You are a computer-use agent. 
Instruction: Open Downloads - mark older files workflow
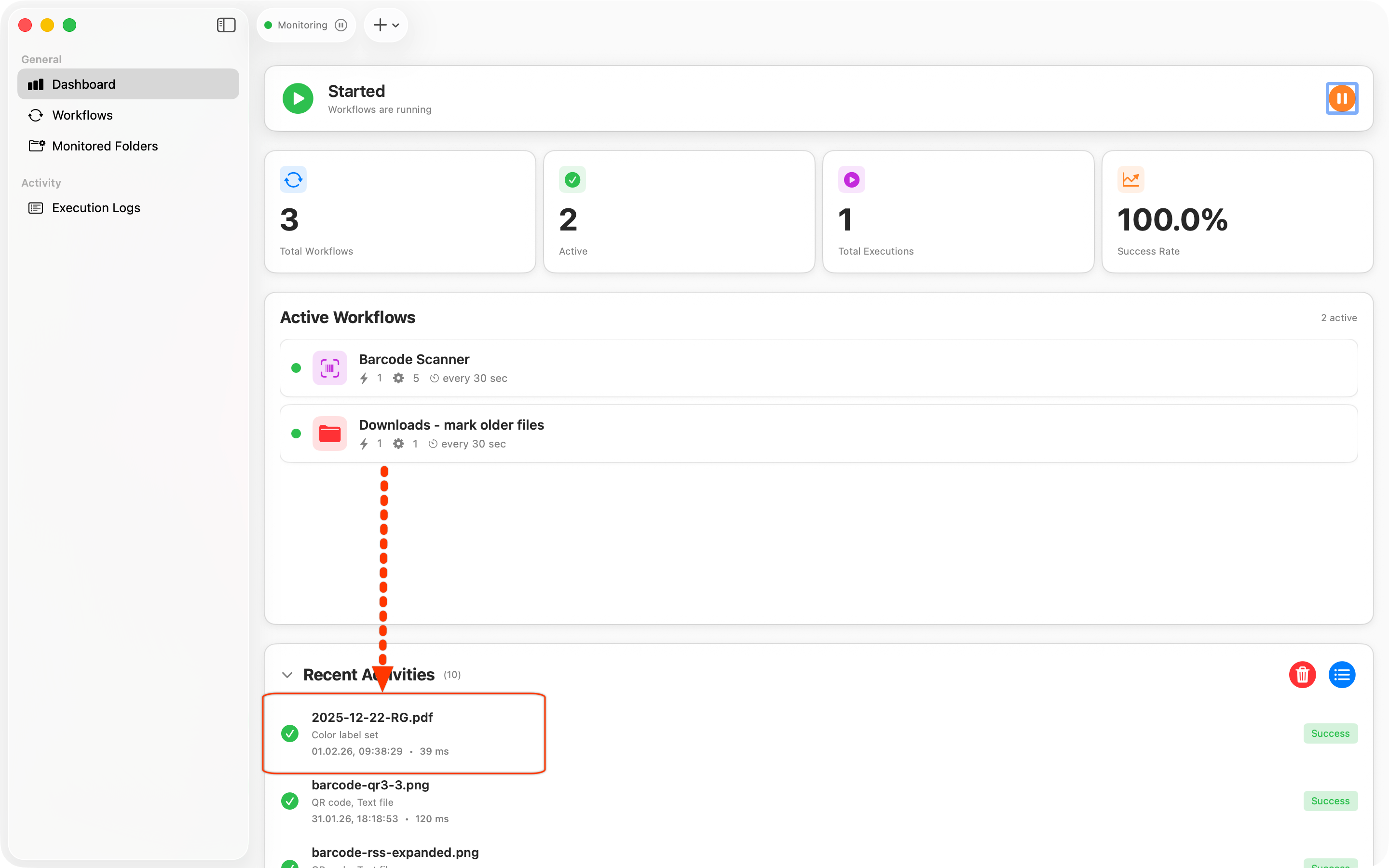(x=818, y=434)
